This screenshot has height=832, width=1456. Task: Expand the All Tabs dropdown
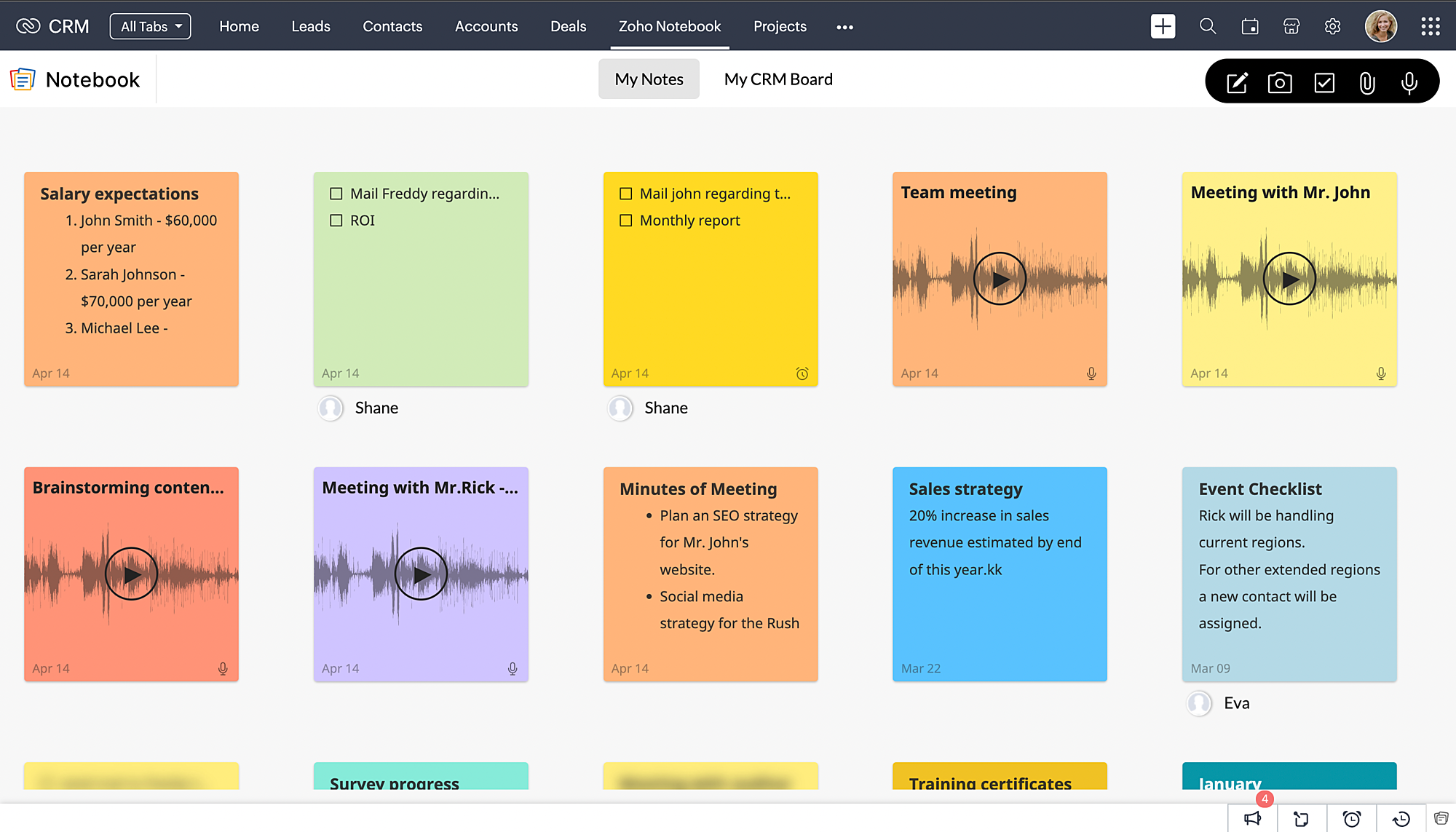point(151,27)
